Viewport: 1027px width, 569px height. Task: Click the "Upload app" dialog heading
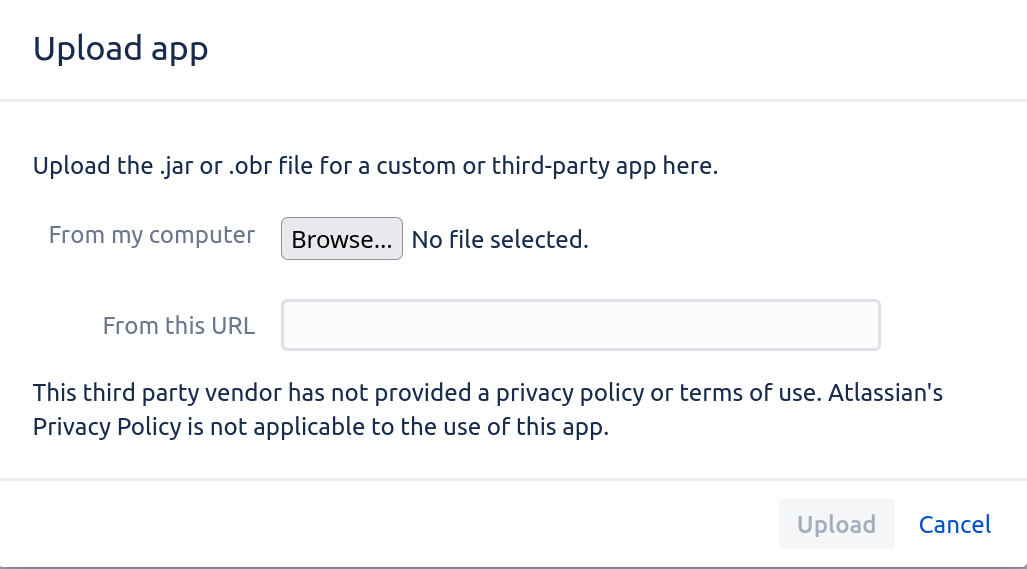click(121, 49)
